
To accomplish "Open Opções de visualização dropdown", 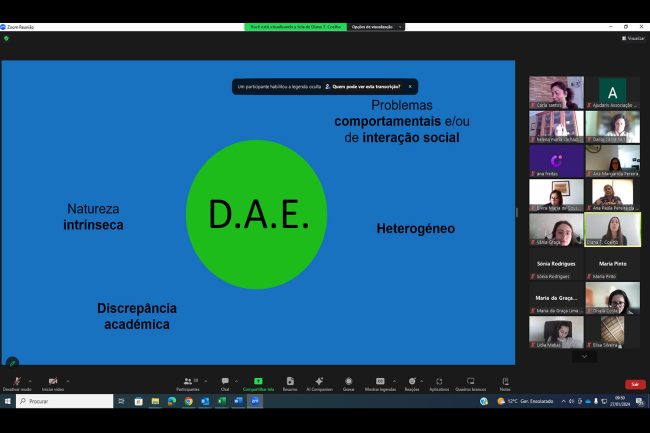I will (x=376, y=27).
